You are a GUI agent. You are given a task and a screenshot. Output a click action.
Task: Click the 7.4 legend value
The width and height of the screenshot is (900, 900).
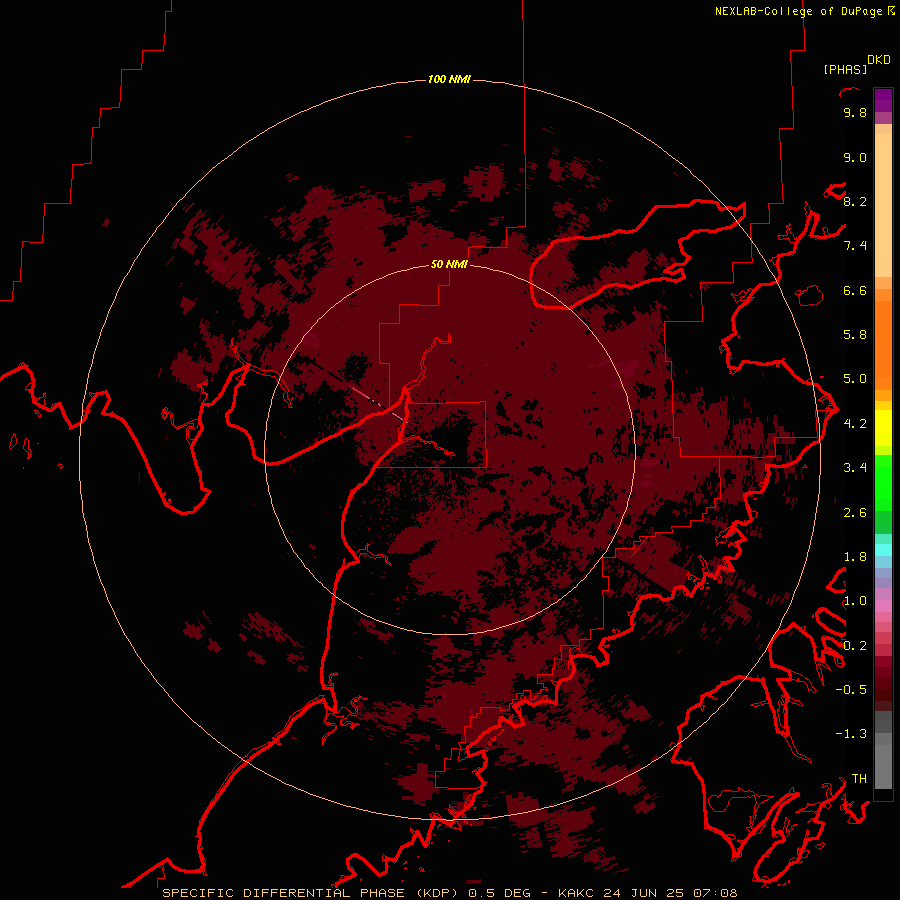pyautogui.click(x=855, y=246)
